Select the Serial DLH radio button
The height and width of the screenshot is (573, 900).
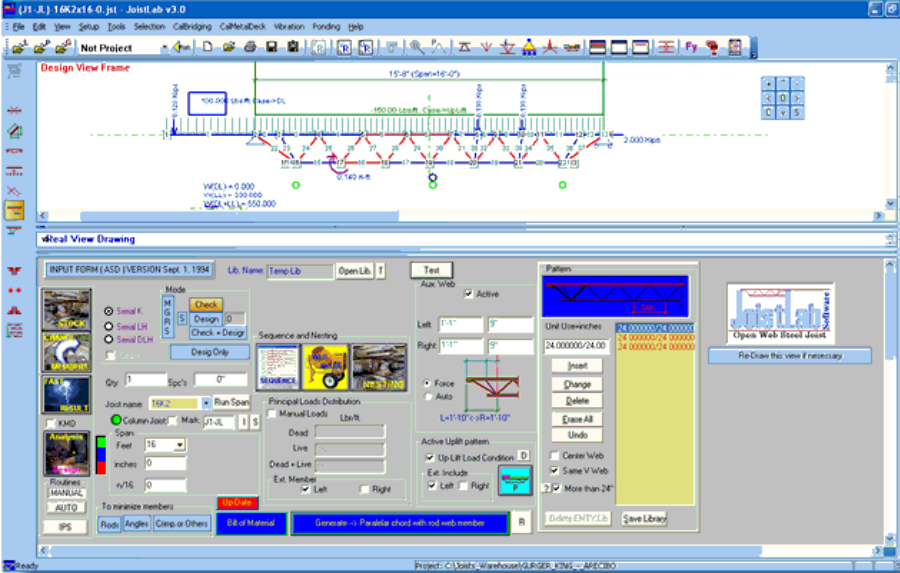pyautogui.click(x=108, y=339)
